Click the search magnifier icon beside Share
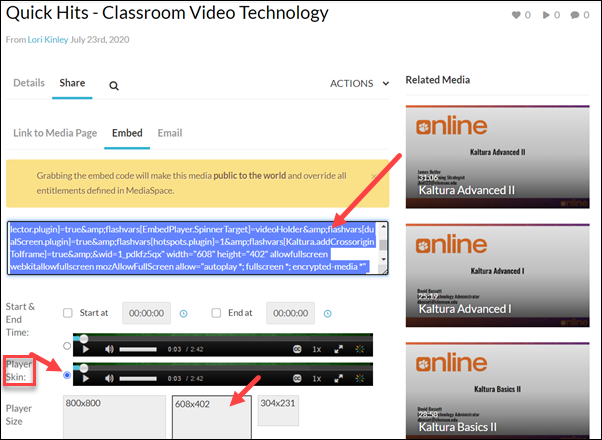The image size is (602, 440). (114, 86)
